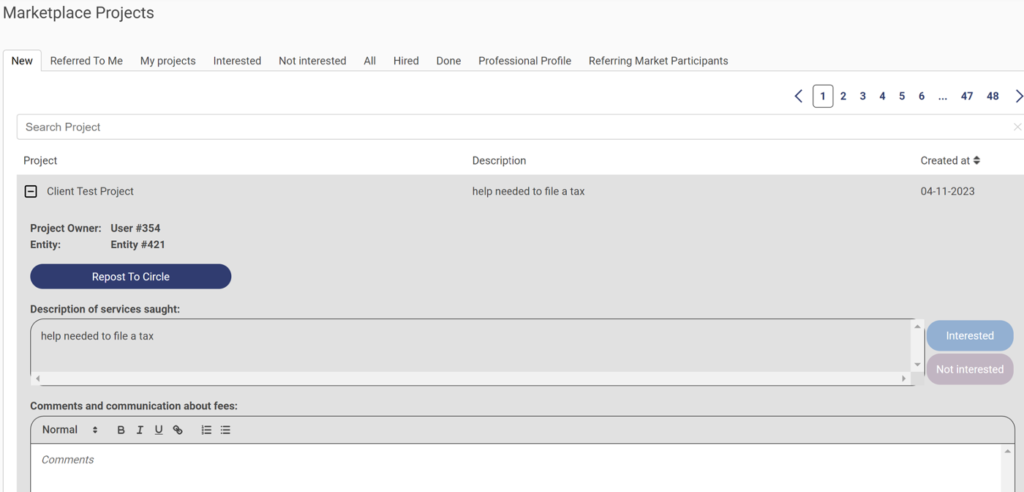Go to the next page arrow
1024x492 pixels.
point(1018,96)
